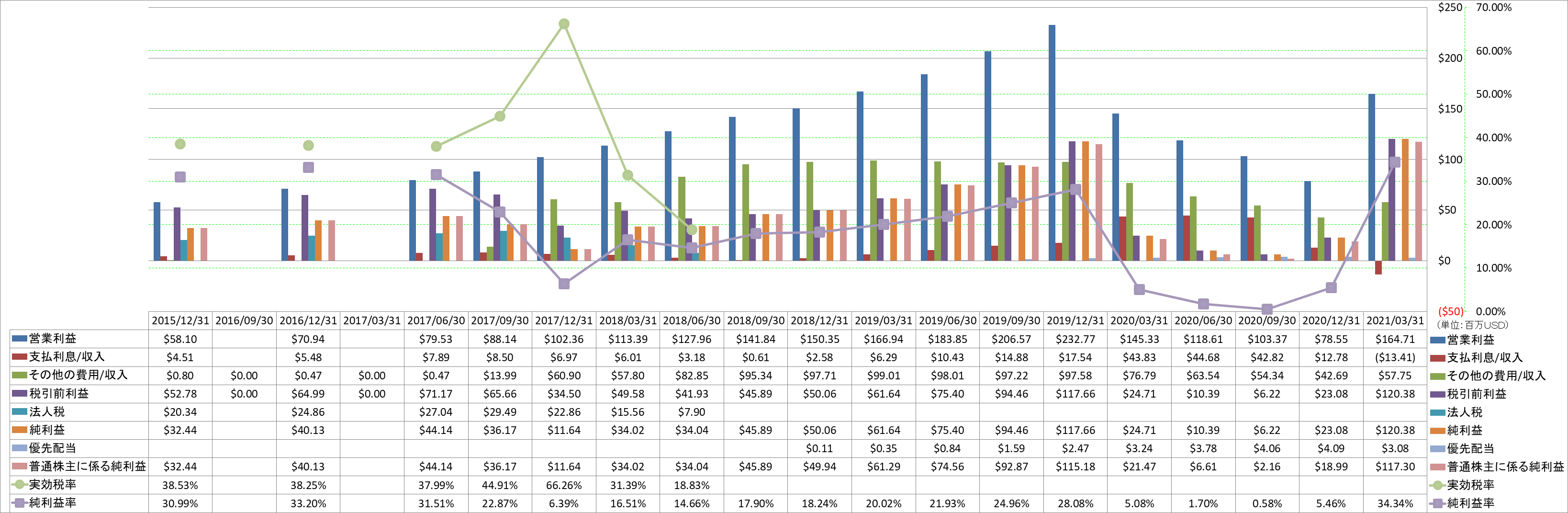Click the tall blue 2019/12/31 operating income bar
The image size is (1568, 513).
click(1052, 143)
